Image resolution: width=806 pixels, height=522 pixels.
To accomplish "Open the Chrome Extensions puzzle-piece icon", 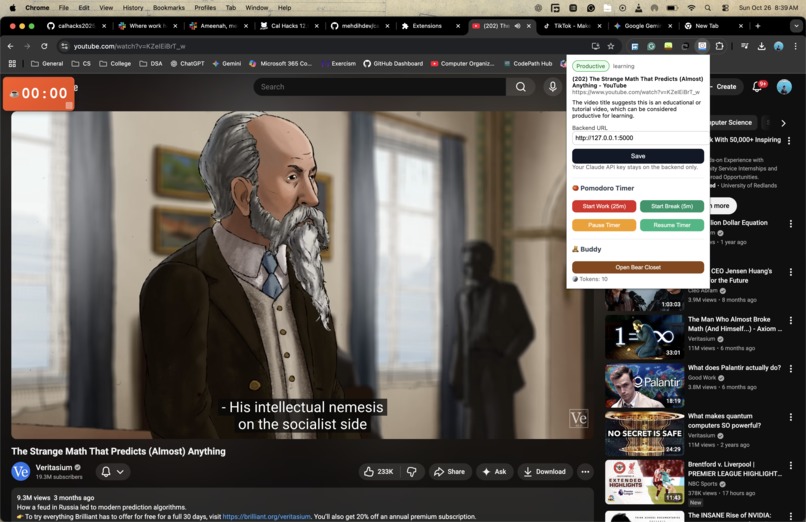I will click(719, 46).
